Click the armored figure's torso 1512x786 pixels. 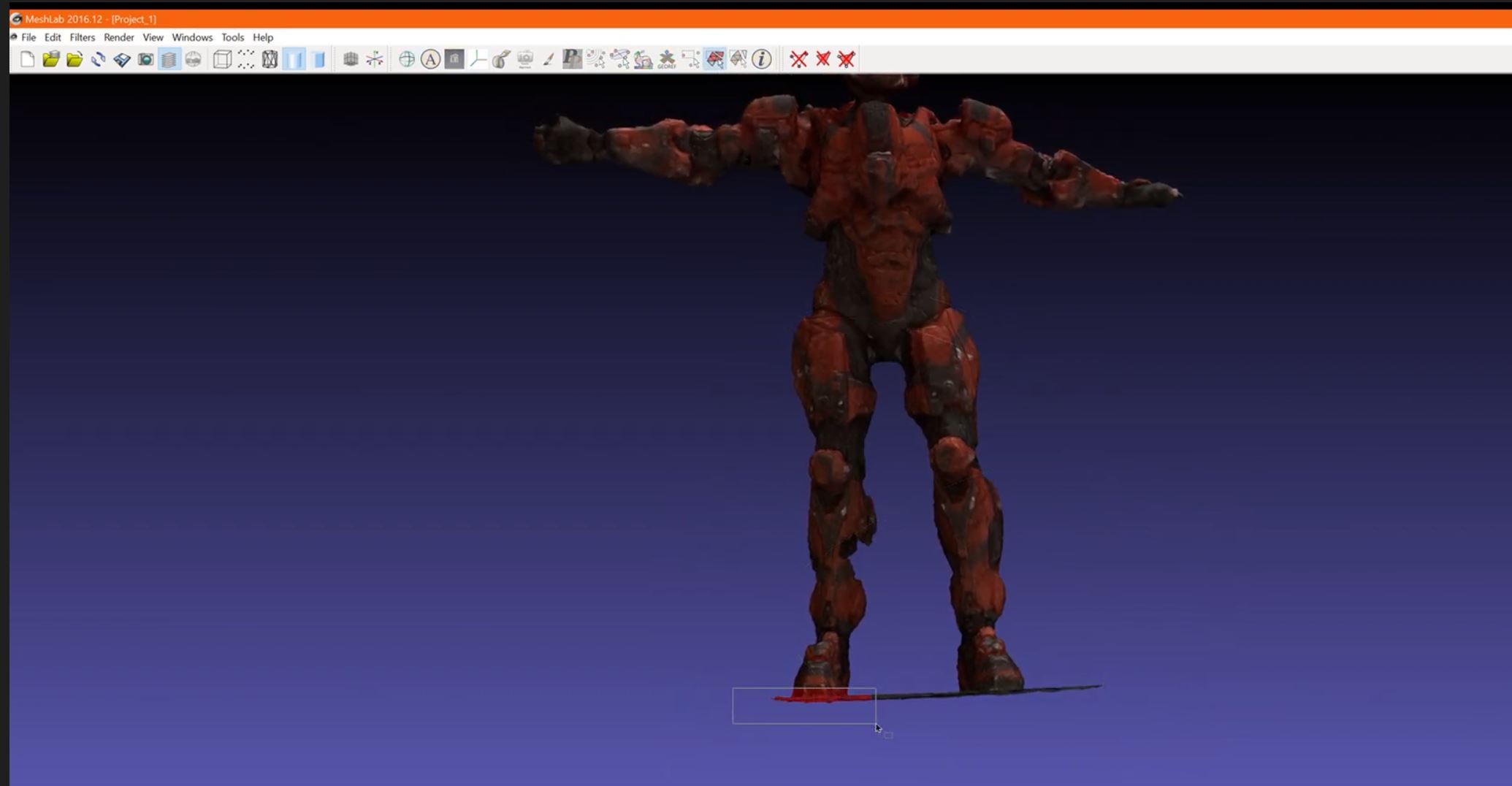[x=880, y=219]
